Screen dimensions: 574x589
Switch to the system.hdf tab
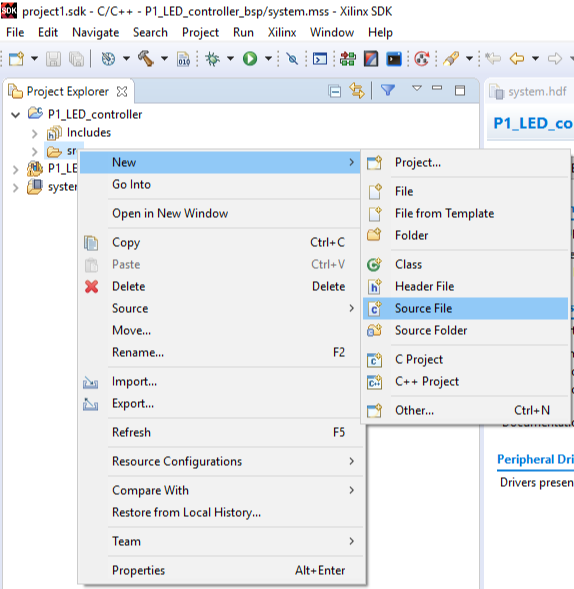(529, 92)
